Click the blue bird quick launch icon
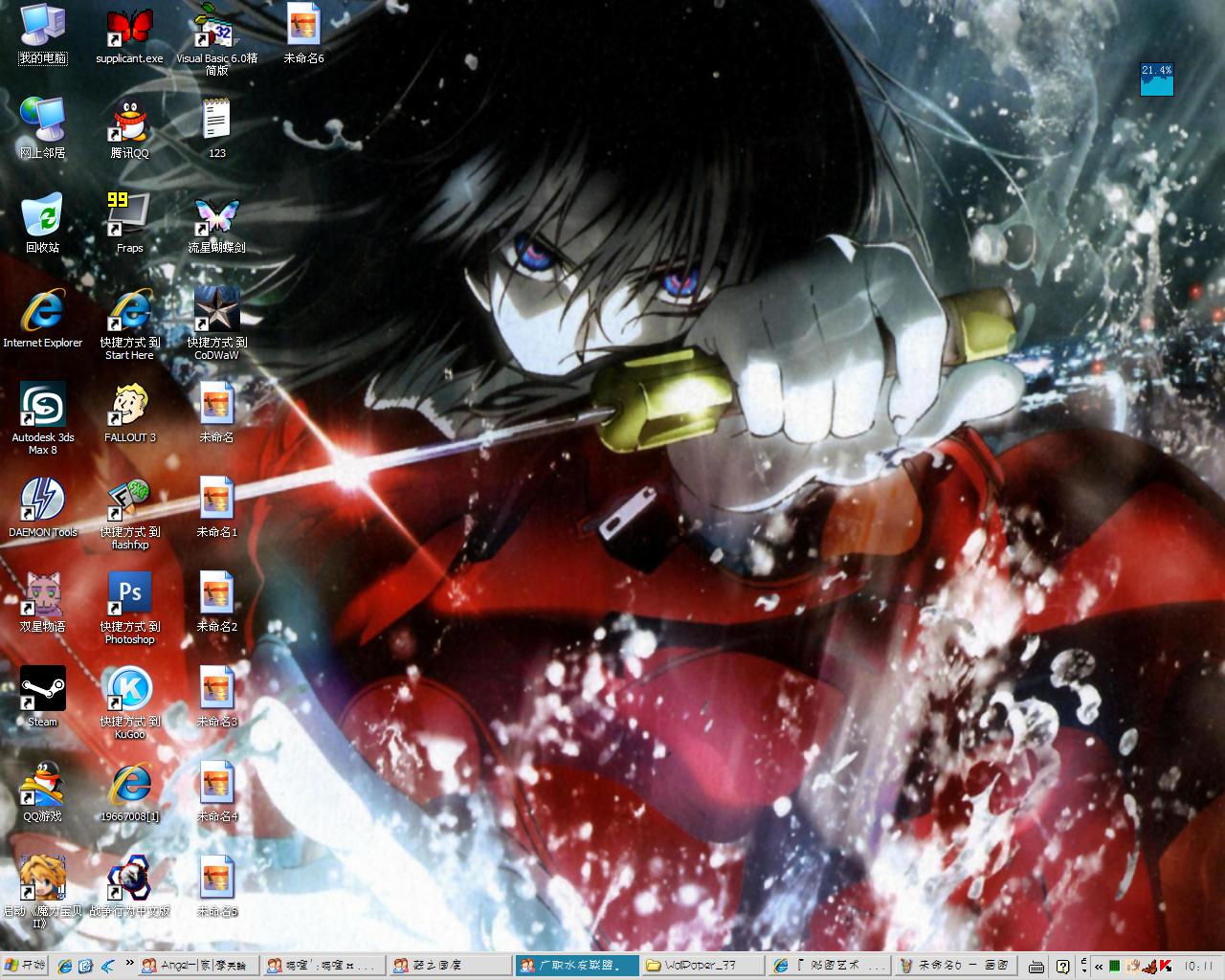The width and height of the screenshot is (1225, 980). click(107, 966)
